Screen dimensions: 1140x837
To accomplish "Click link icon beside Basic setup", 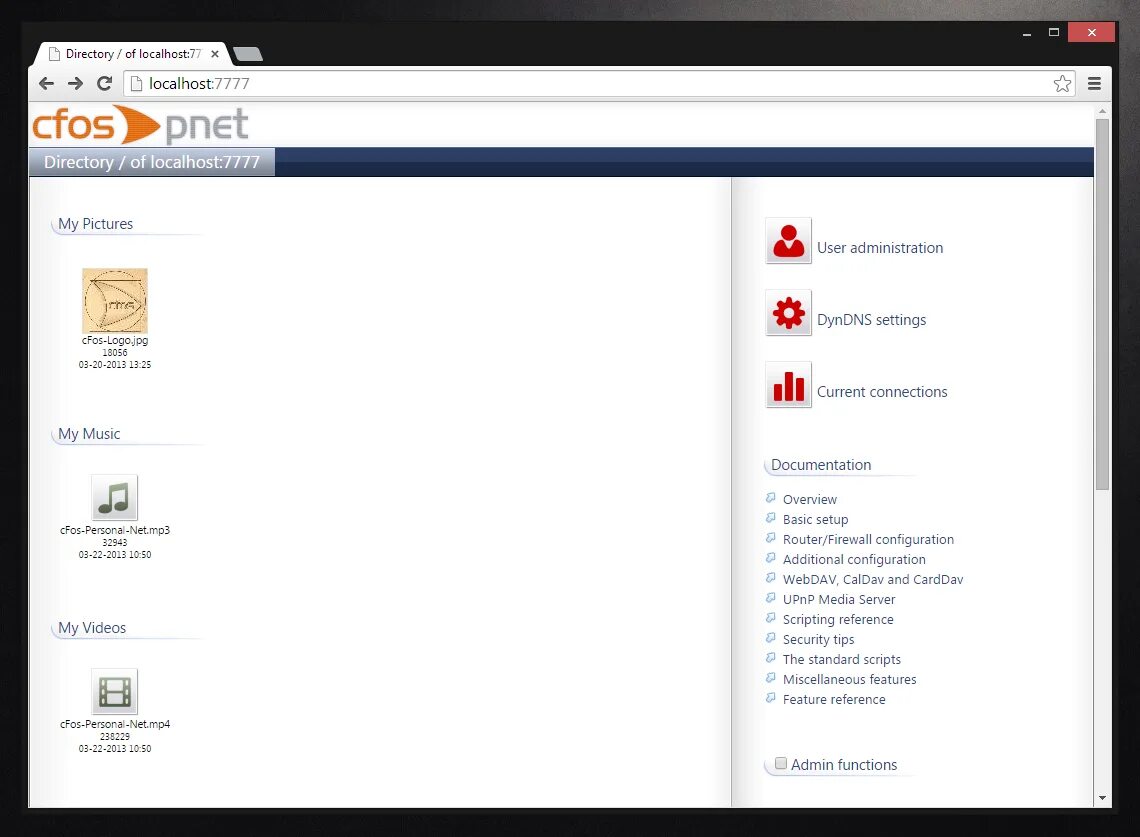I will click(771, 518).
